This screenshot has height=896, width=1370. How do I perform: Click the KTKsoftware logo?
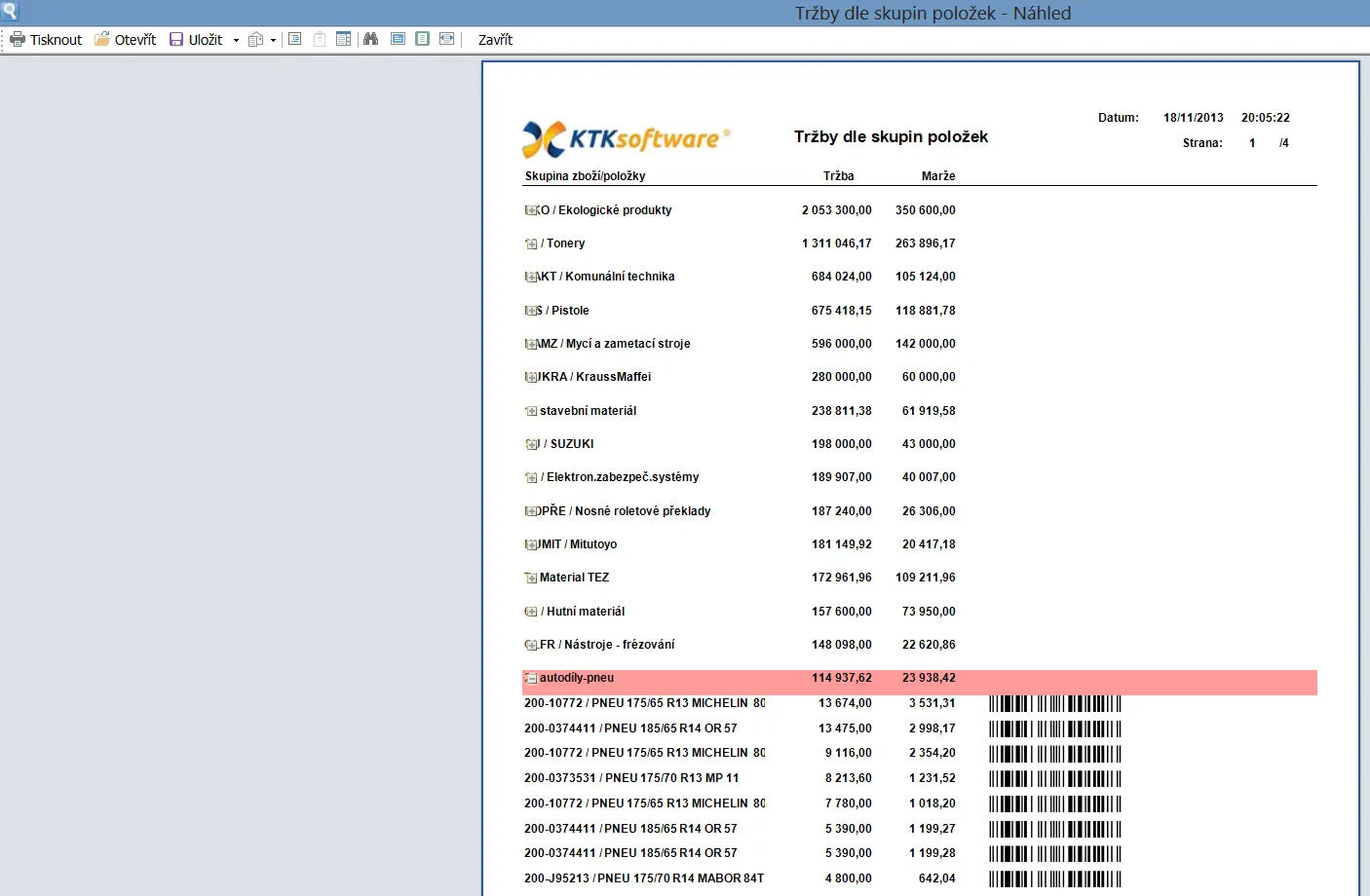click(626, 138)
